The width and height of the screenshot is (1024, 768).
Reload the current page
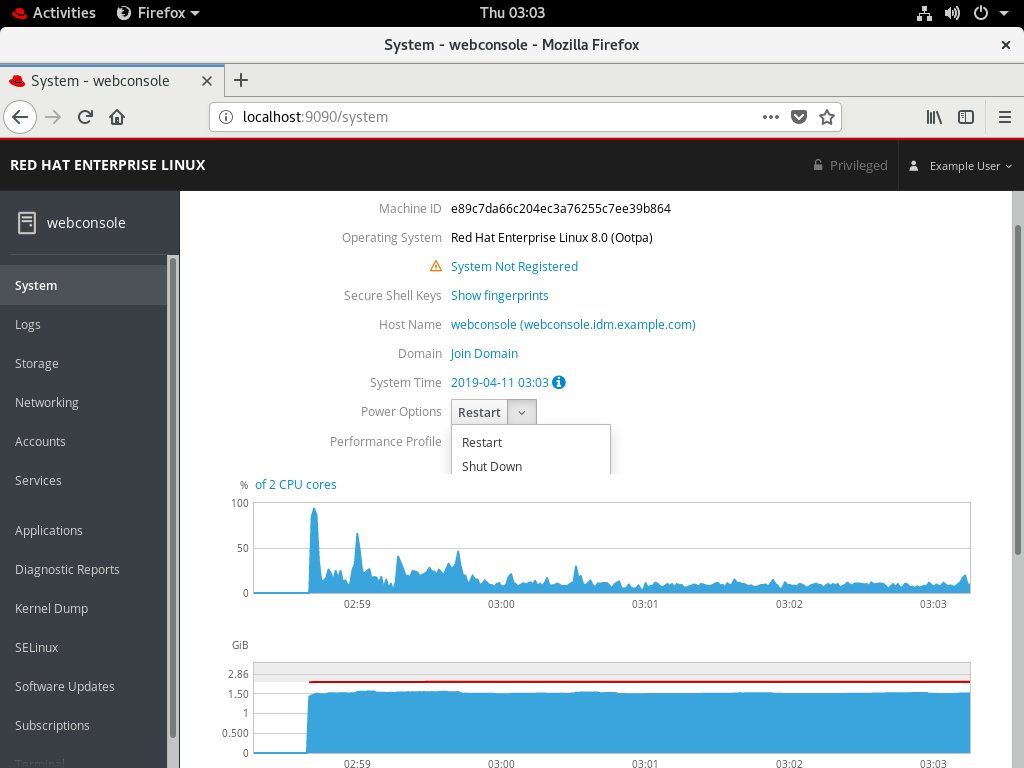click(85, 118)
